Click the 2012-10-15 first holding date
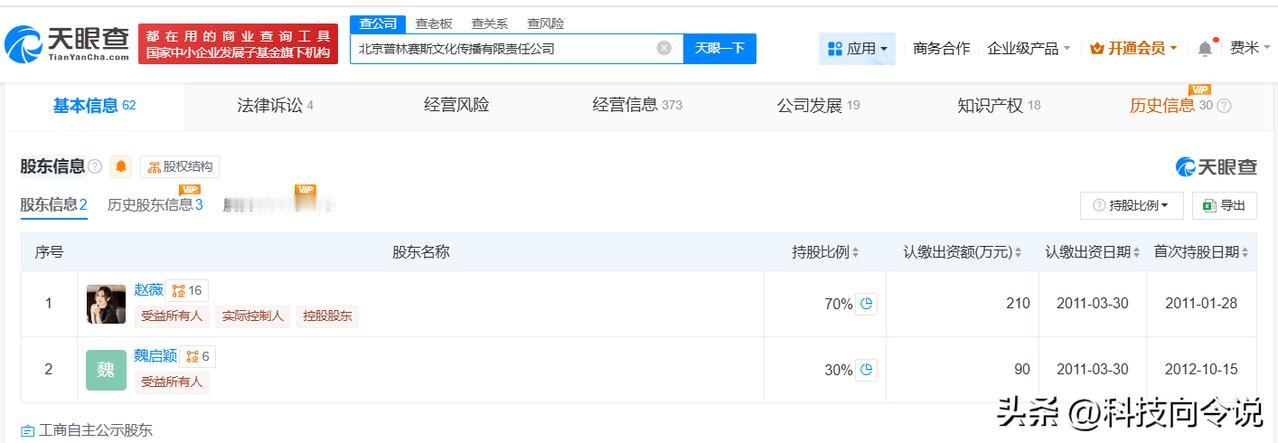1278x443 pixels. coord(1201,370)
